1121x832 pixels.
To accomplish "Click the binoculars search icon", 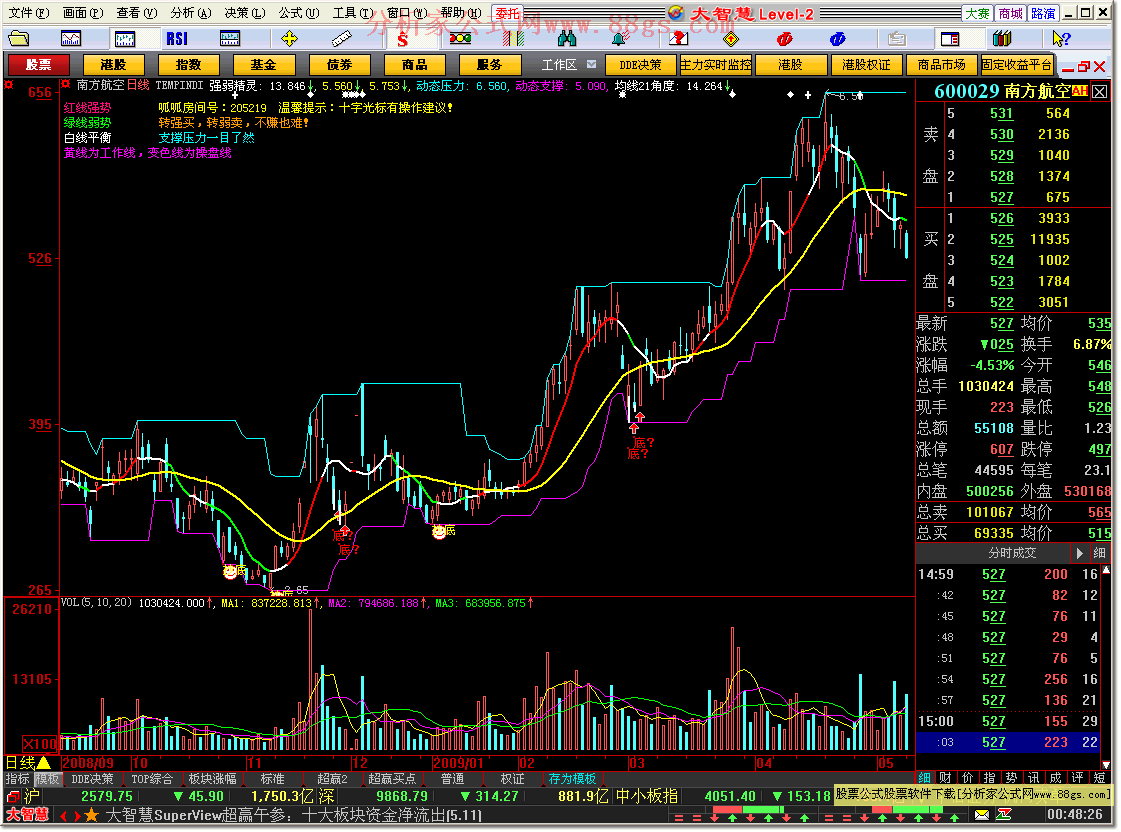I will pos(567,38).
